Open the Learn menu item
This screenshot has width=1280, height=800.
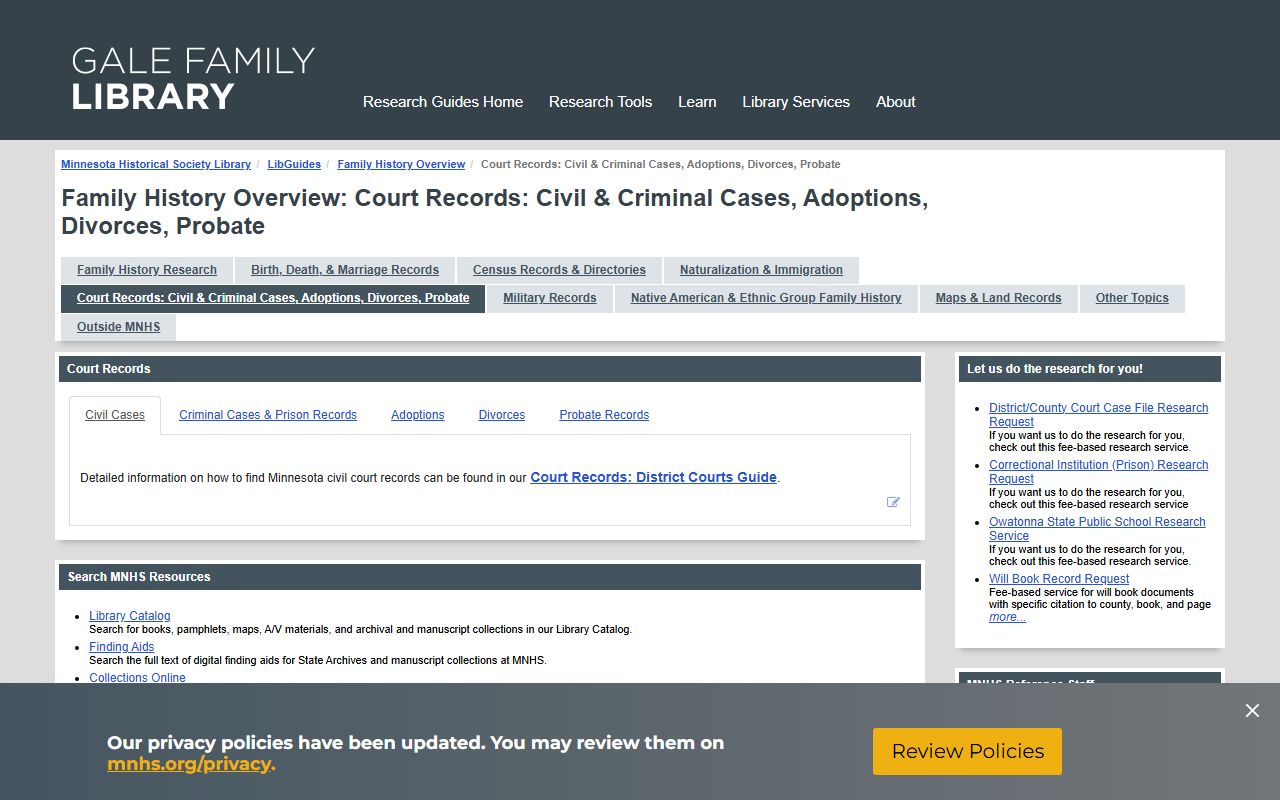pyautogui.click(x=697, y=102)
